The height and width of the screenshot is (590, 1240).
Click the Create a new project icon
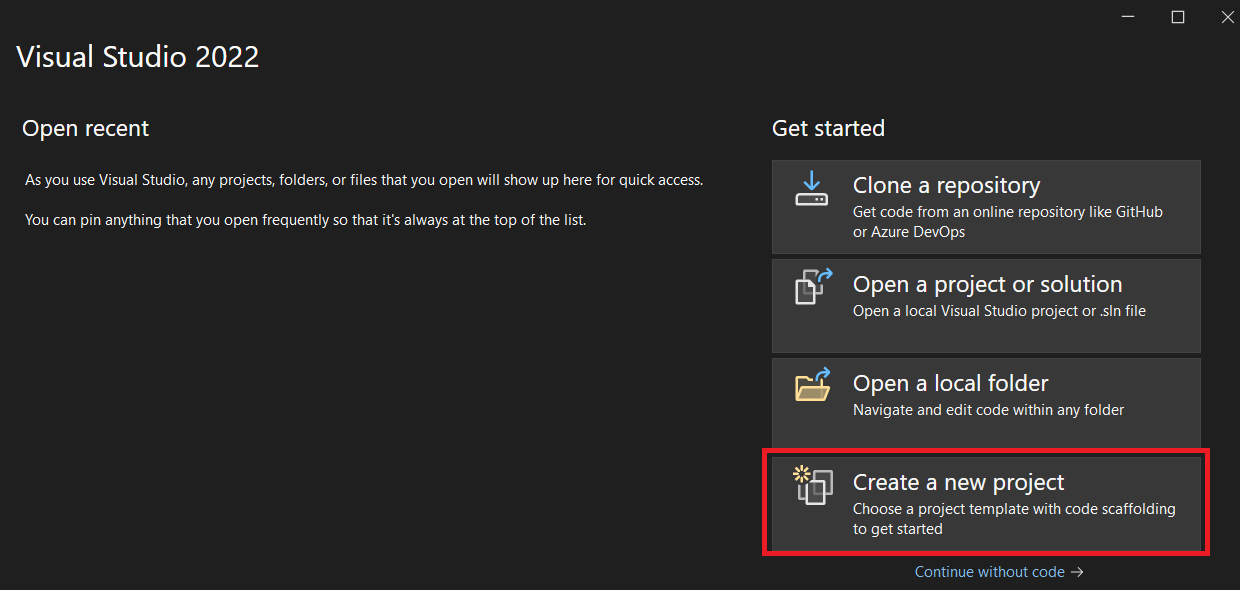click(x=813, y=485)
